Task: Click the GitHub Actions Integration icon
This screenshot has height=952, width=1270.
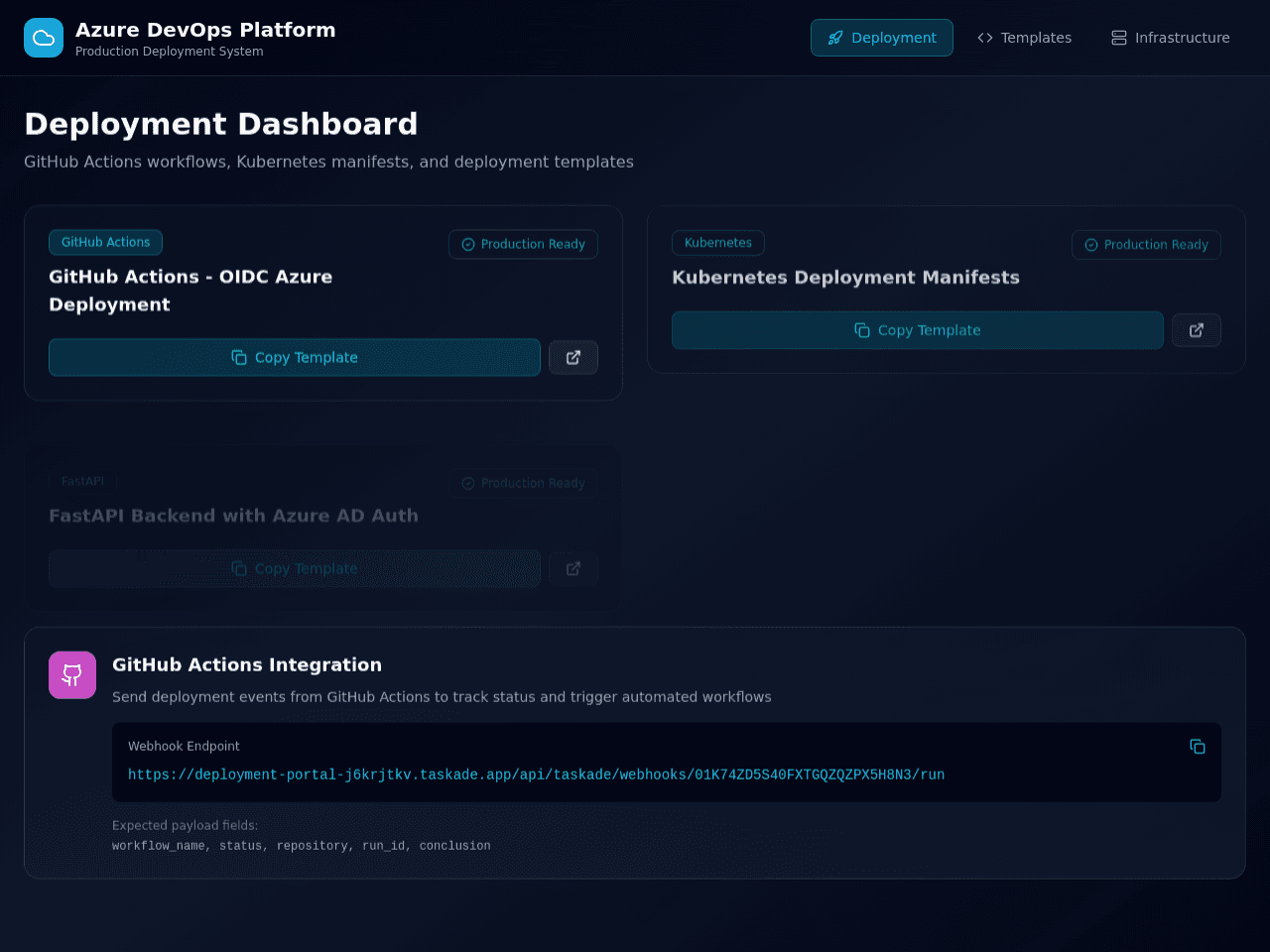Action: (x=72, y=675)
